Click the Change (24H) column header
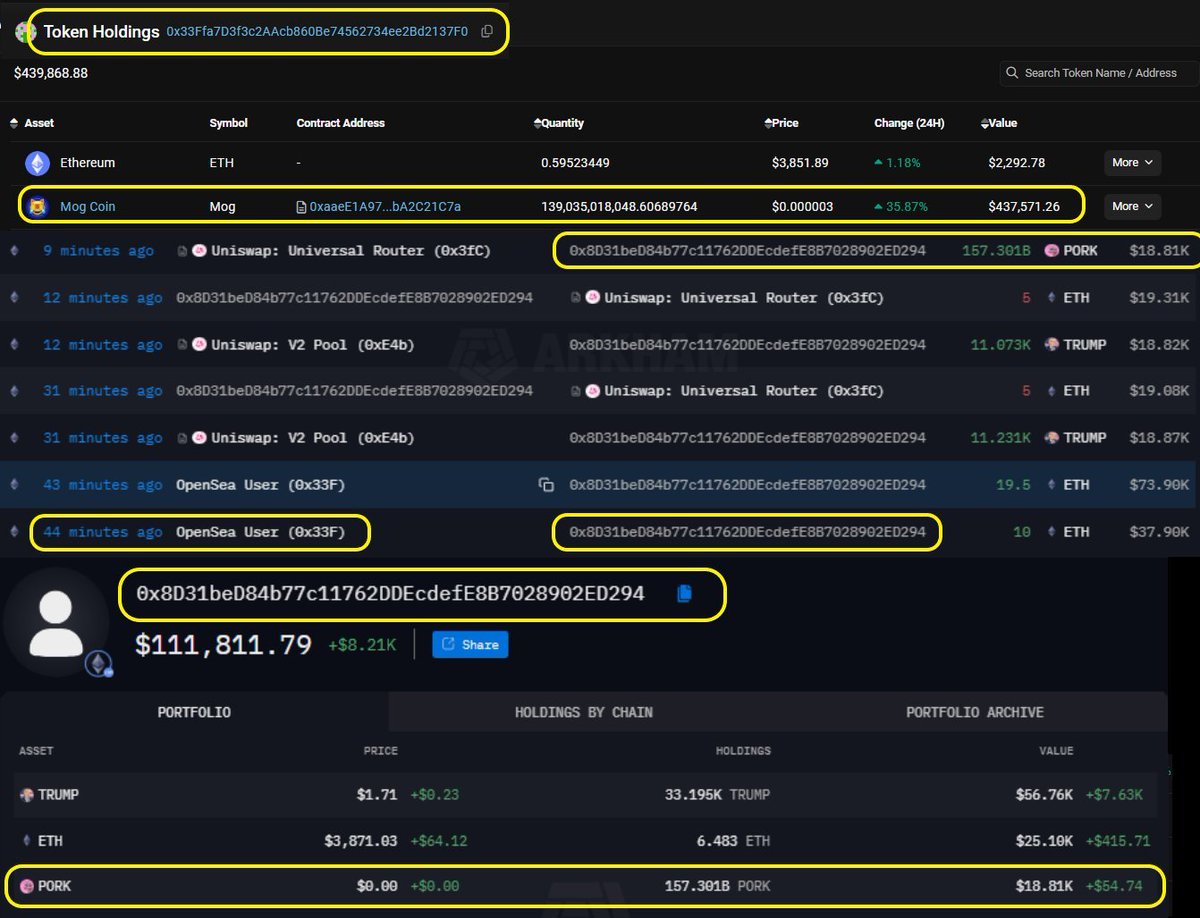Viewport: 1200px width, 918px height. (908, 123)
